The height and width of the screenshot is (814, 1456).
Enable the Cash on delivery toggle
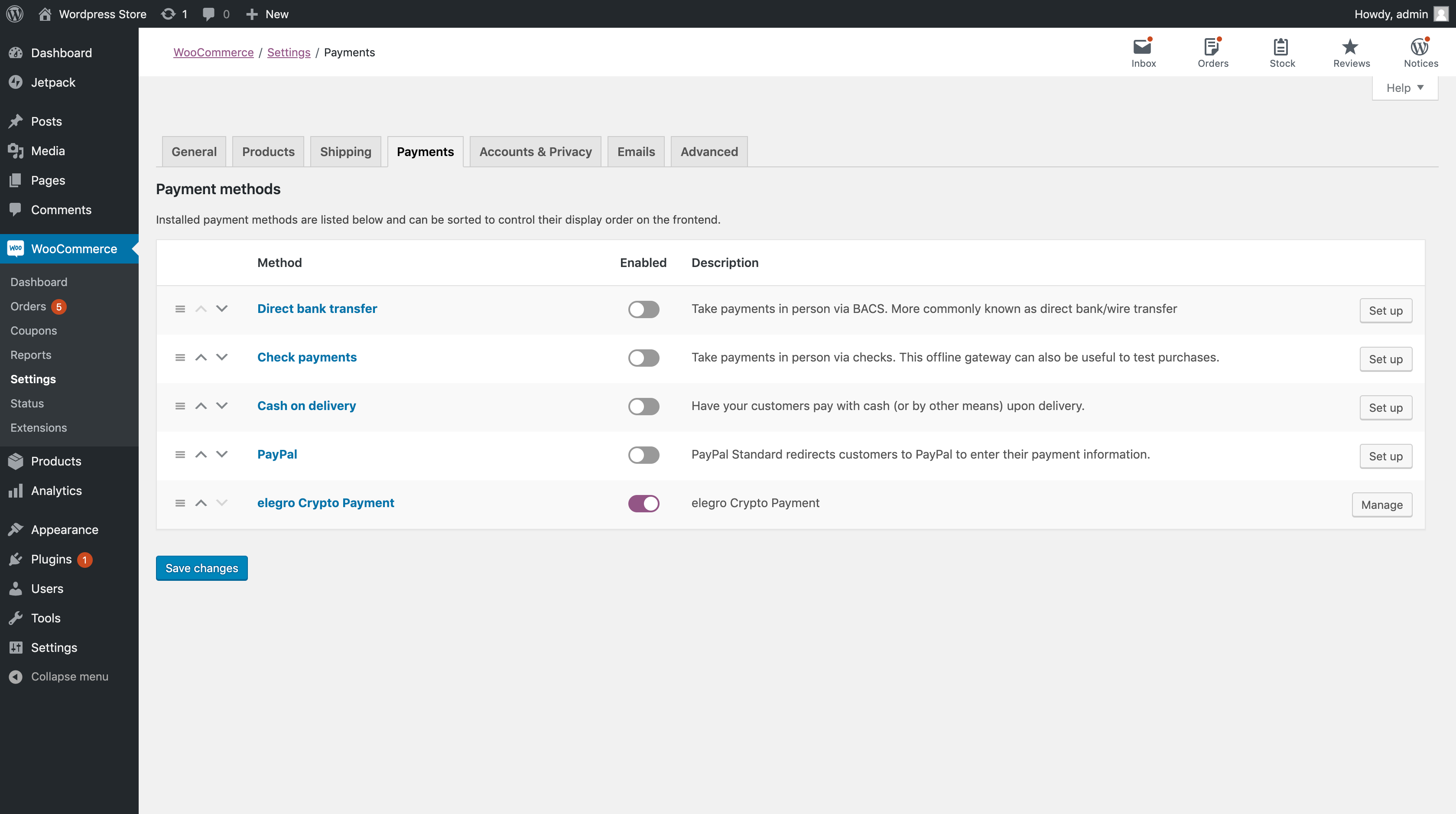[x=643, y=407]
